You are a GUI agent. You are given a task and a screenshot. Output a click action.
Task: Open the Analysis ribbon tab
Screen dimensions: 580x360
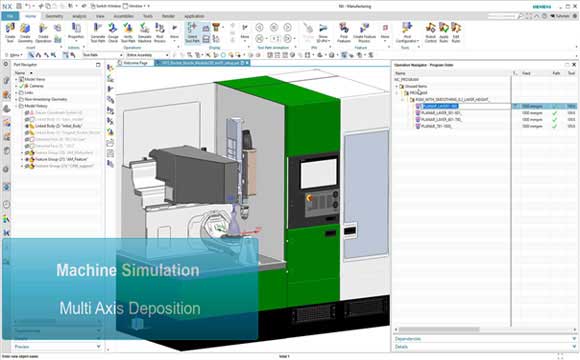click(79, 16)
